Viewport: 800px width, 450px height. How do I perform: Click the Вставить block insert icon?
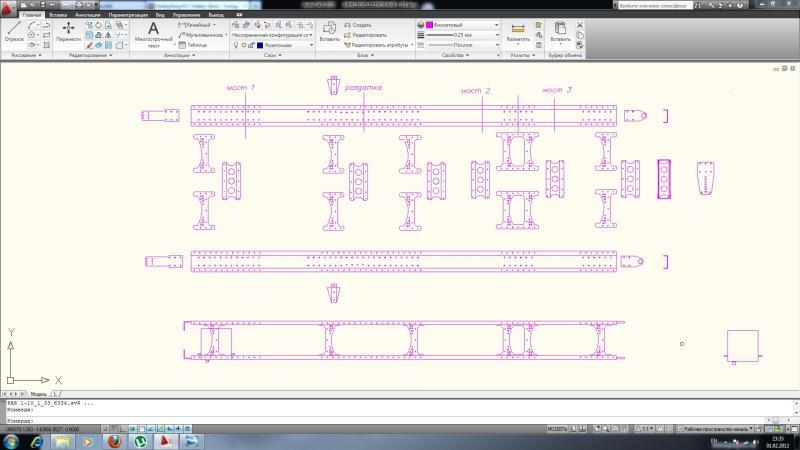pyautogui.click(x=329, y=32)
